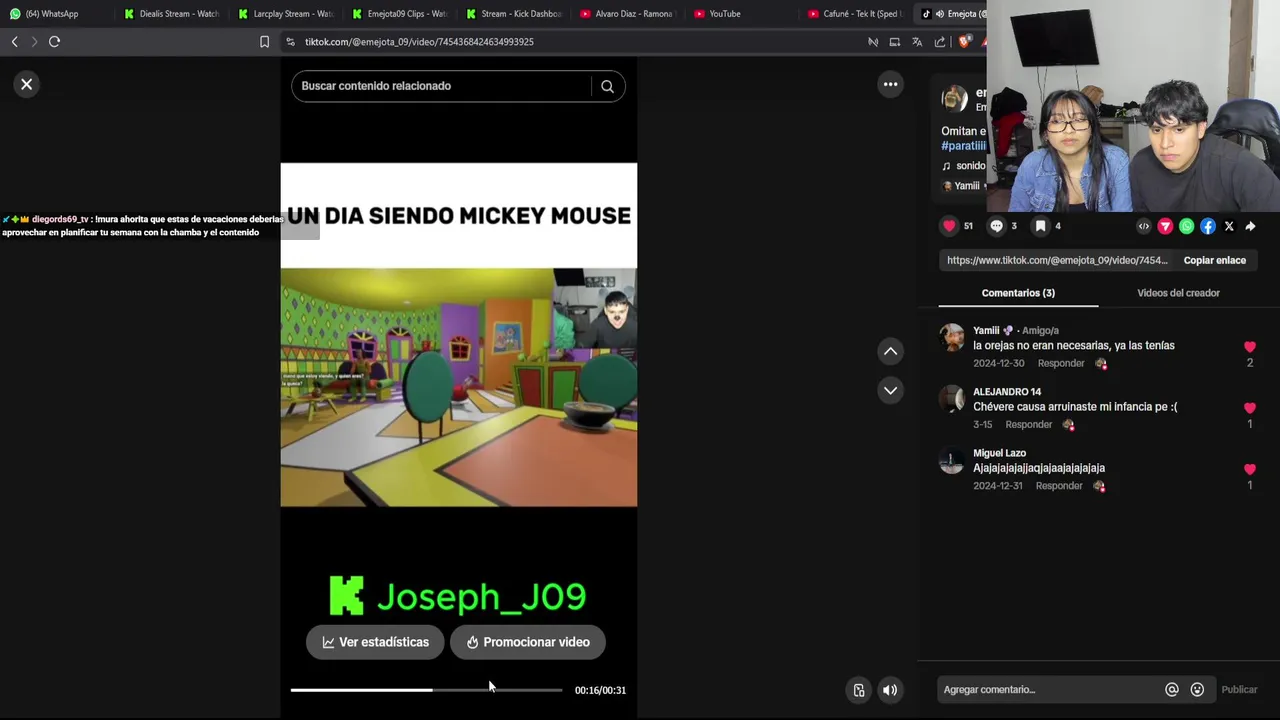Send to friends with red paper-plane icon
The height and width of the screenshot is (720, 1280).
(x=1165, y=226)
